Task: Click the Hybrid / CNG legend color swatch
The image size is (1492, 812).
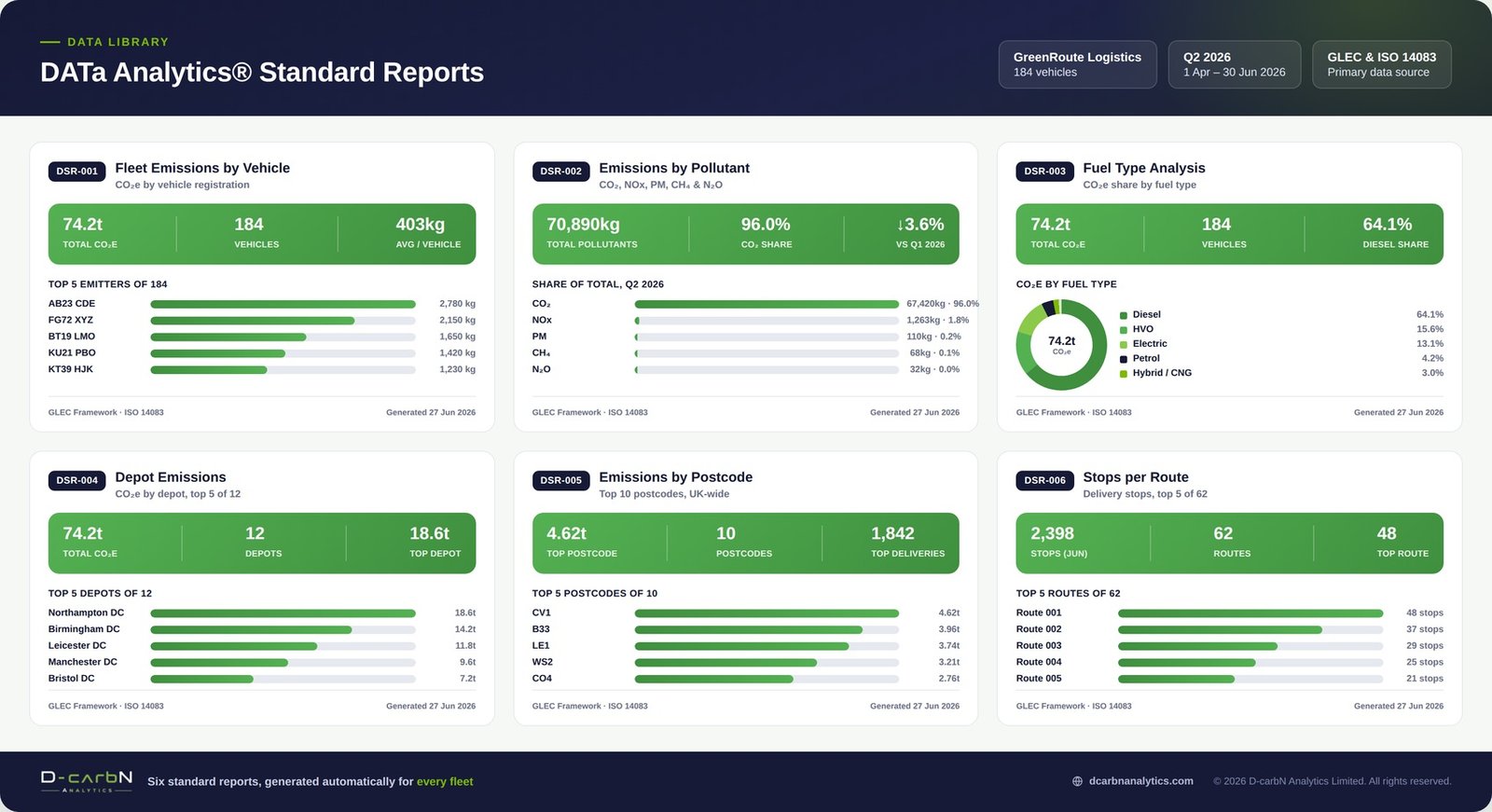Action: tap(1124, 373)
